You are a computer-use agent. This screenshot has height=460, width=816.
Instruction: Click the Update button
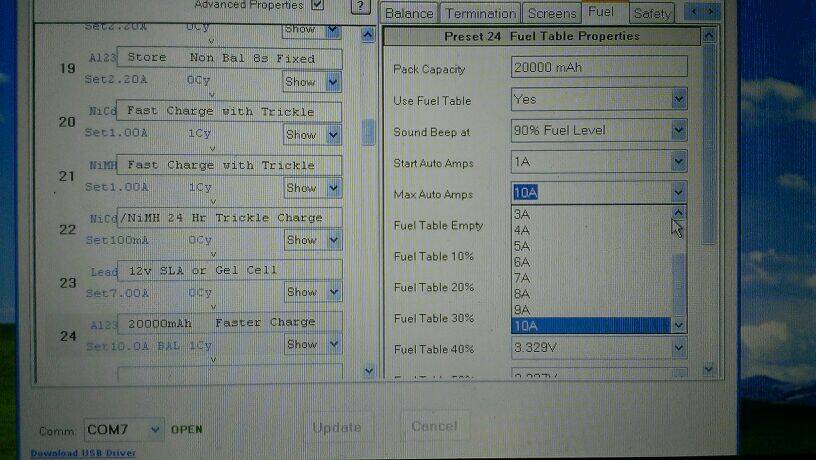pos(337,427)
